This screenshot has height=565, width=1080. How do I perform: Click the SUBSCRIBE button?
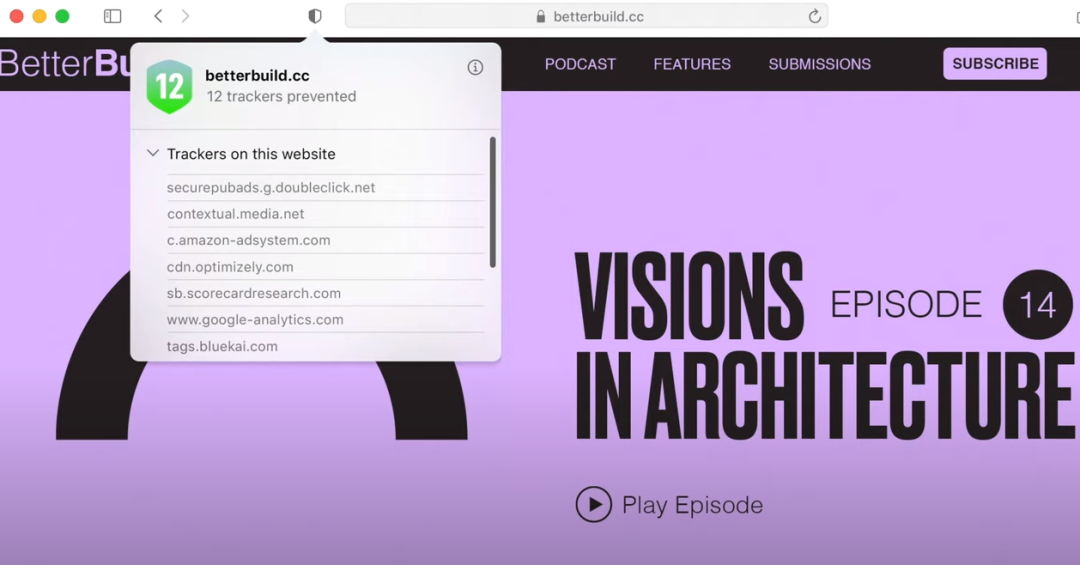point(995,63)
